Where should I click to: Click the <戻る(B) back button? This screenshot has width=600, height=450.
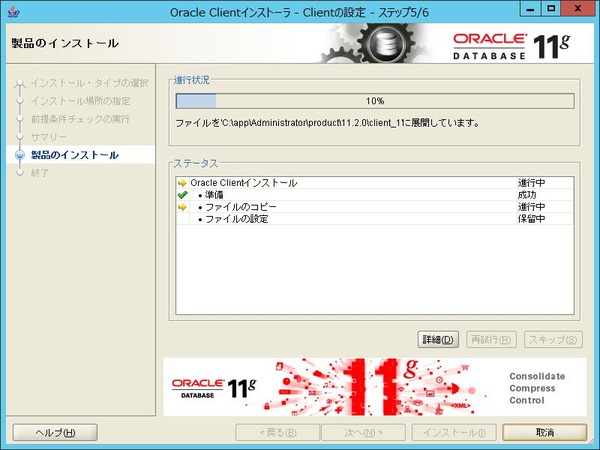coord(277,432)
